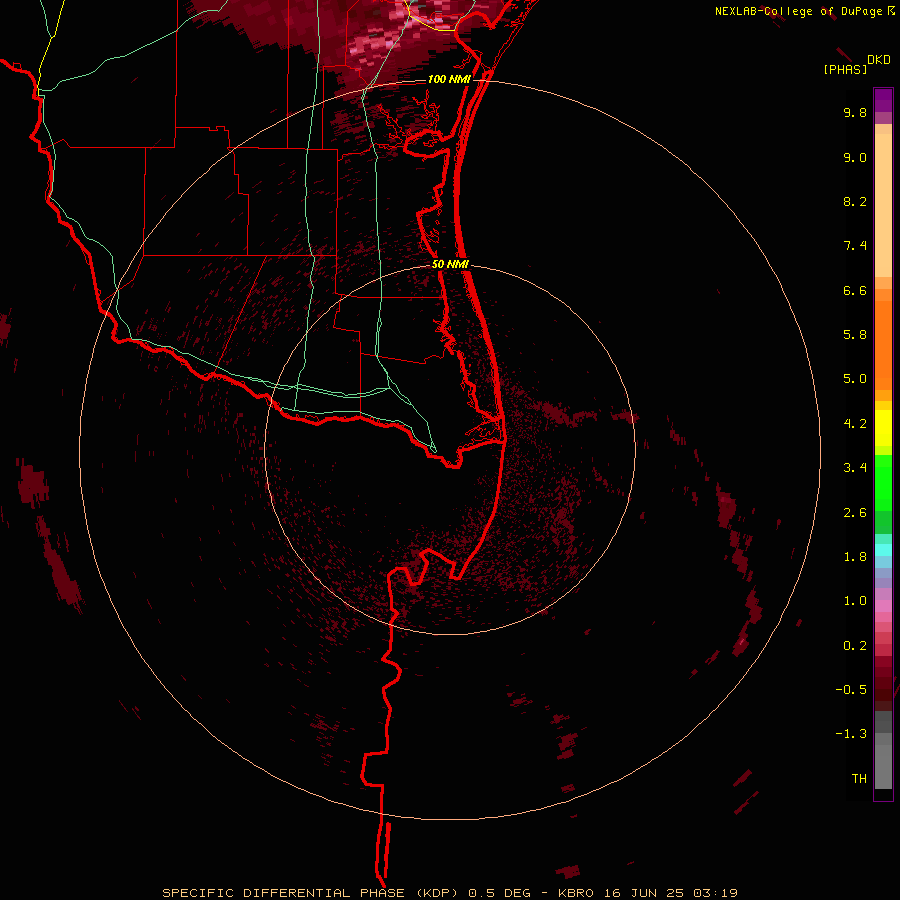Image resolution: width=900 pixels, height=900 pixels.
Task: Pick the peach band of the color bar
Action: pyautogui.click(x=883, y=205)
